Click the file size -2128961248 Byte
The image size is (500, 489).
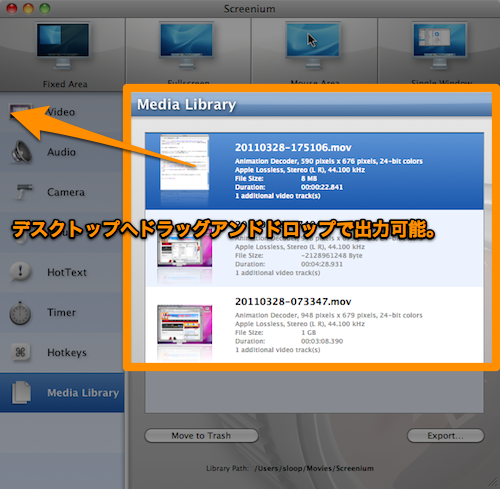pyautogui.click(x=332, y=255)
